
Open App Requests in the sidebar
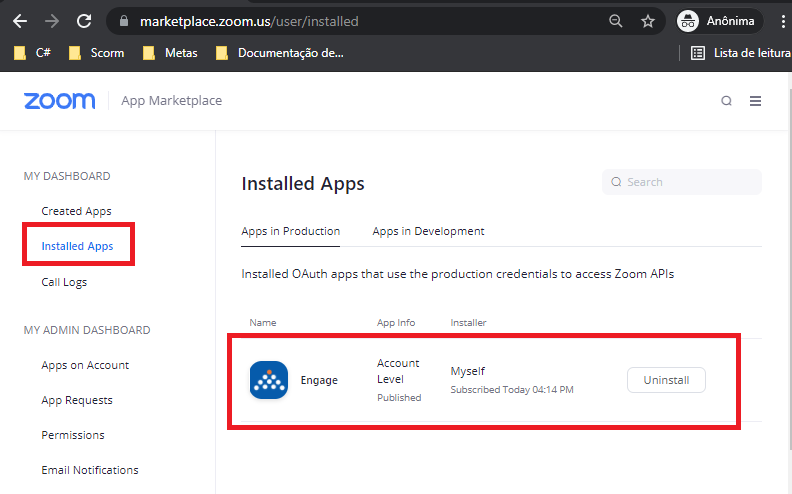point(77,400)
